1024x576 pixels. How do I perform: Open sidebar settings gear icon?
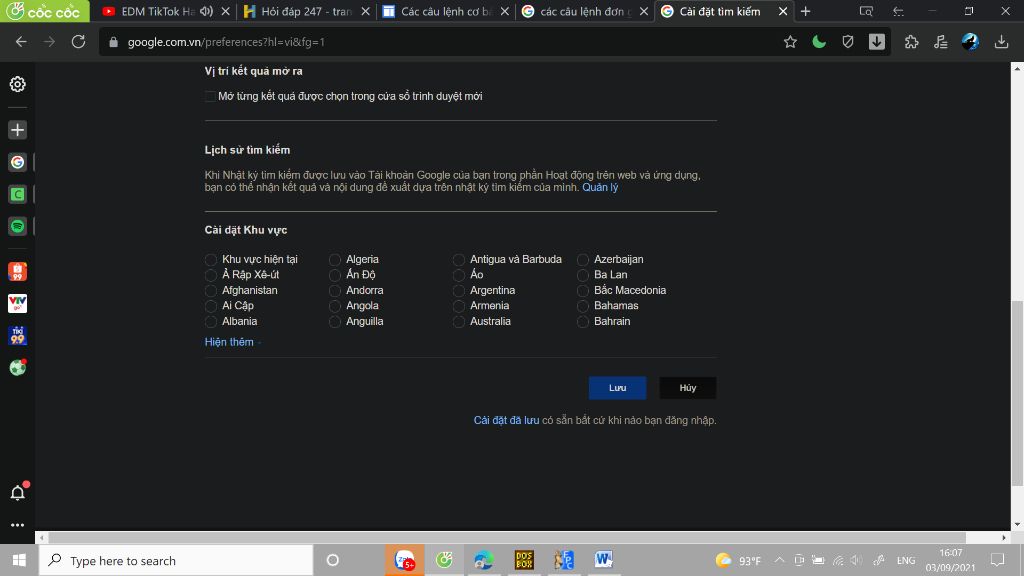point(18,84)
